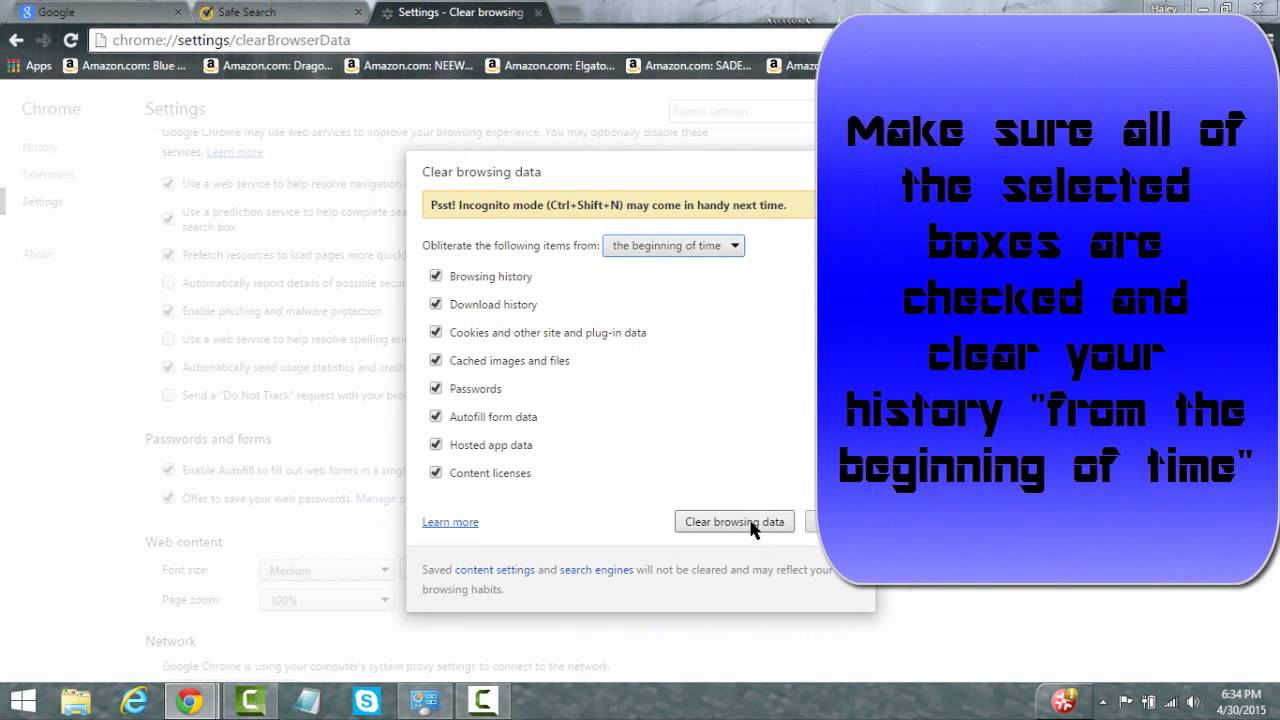Show hidden system tray icons

pos(1103,702)
